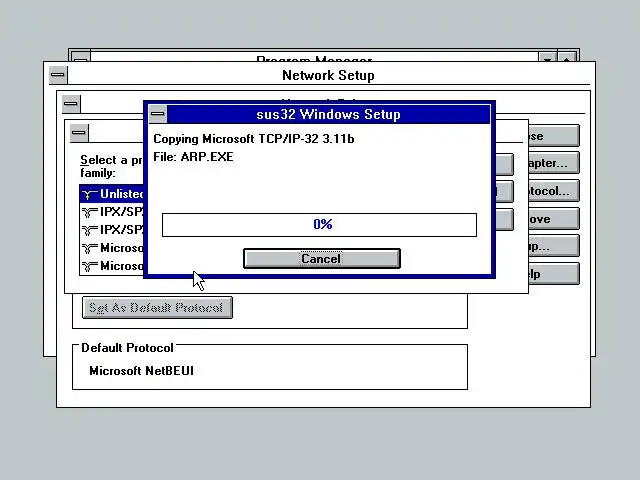
Task: Click the File: ARP.EXE status text
Action: pos(193,157)
